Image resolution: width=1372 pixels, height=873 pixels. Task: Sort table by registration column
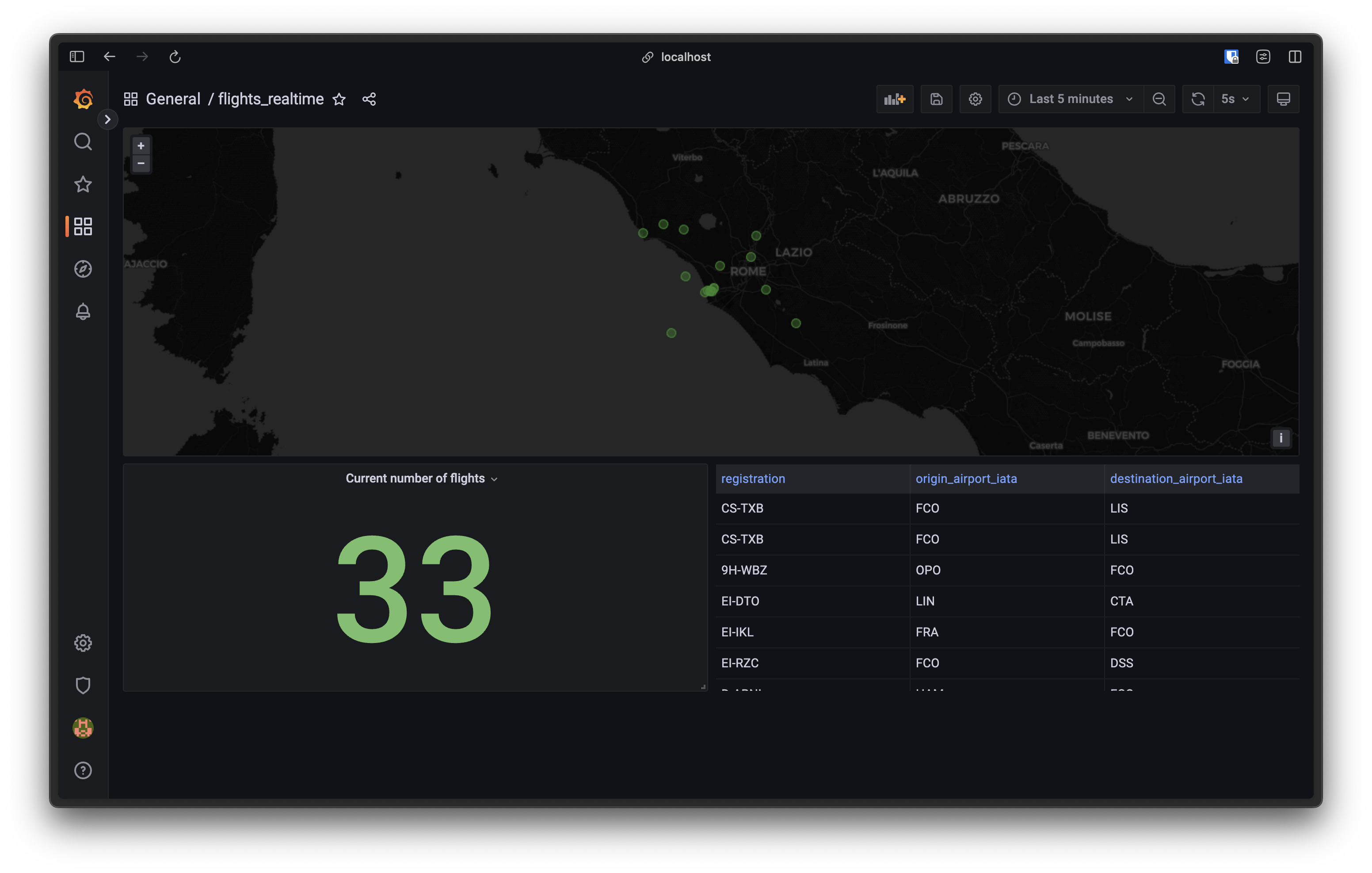pos(753,479)
